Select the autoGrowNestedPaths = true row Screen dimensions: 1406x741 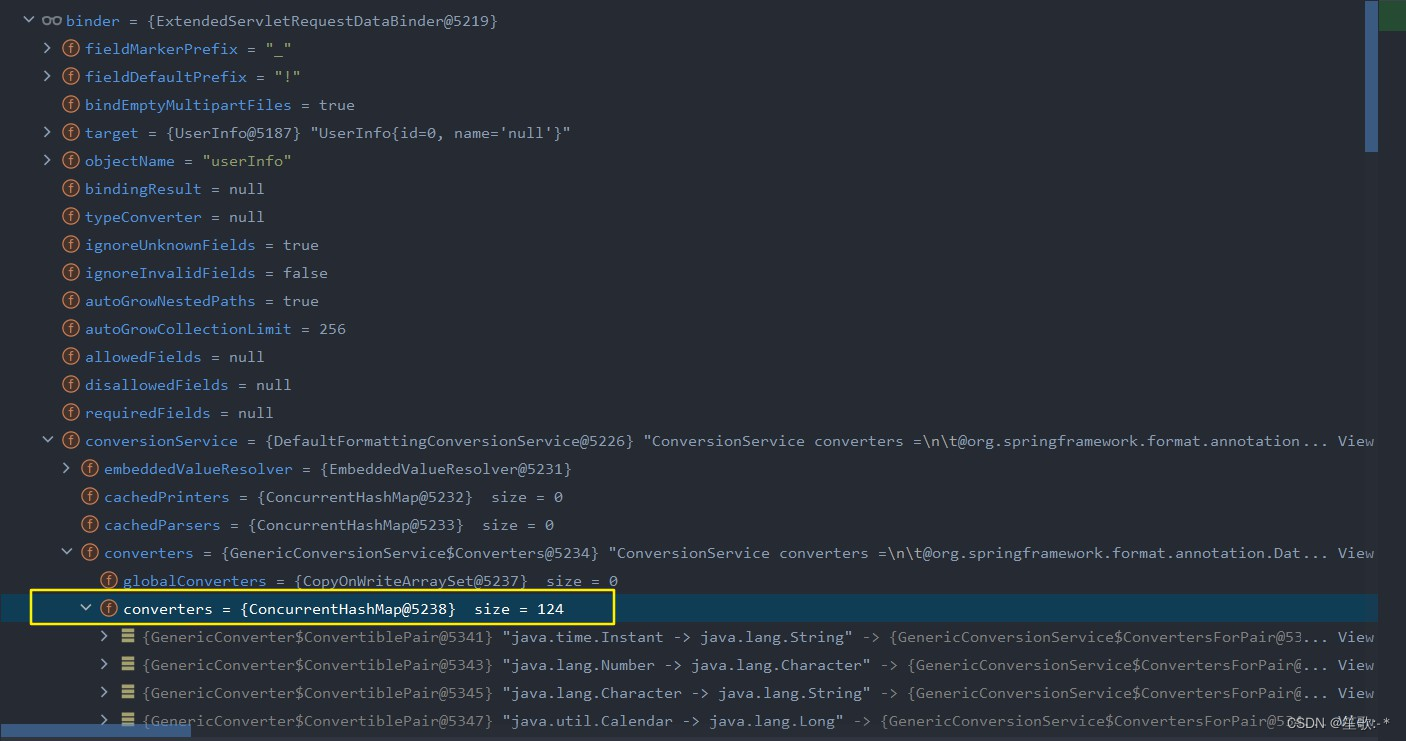689,300
